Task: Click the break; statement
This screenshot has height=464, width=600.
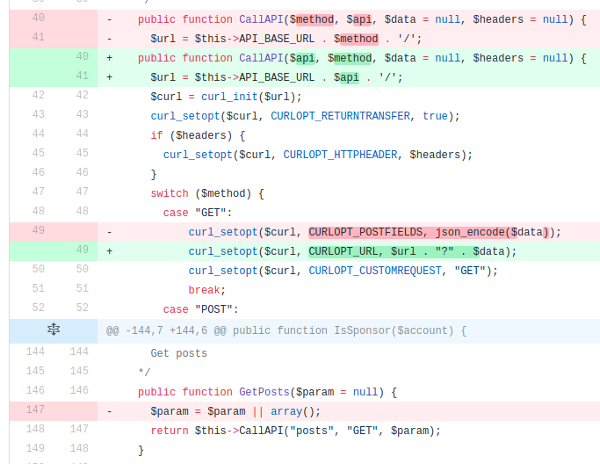Action: pos(206,290)
